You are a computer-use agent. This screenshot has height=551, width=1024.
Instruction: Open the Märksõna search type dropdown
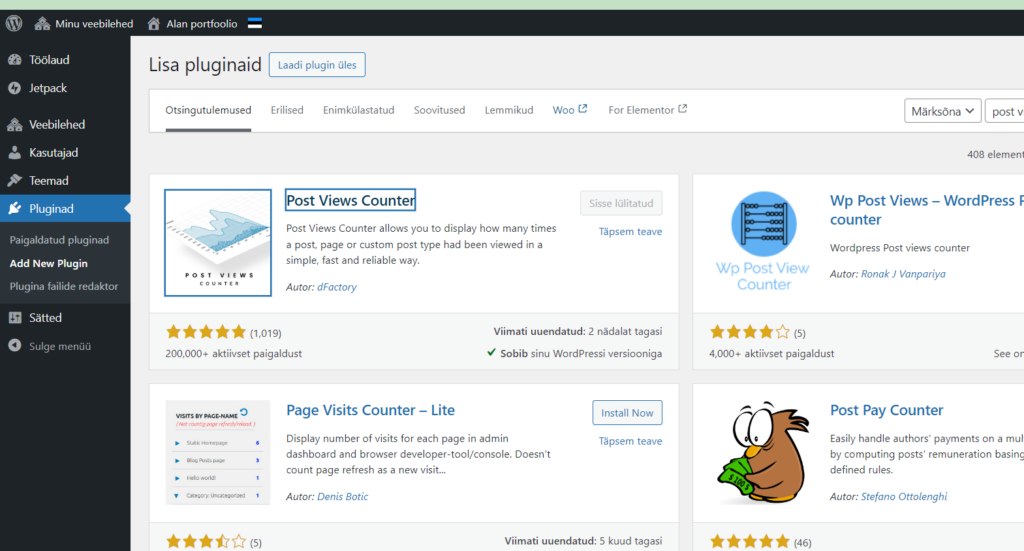click(942, 112)
